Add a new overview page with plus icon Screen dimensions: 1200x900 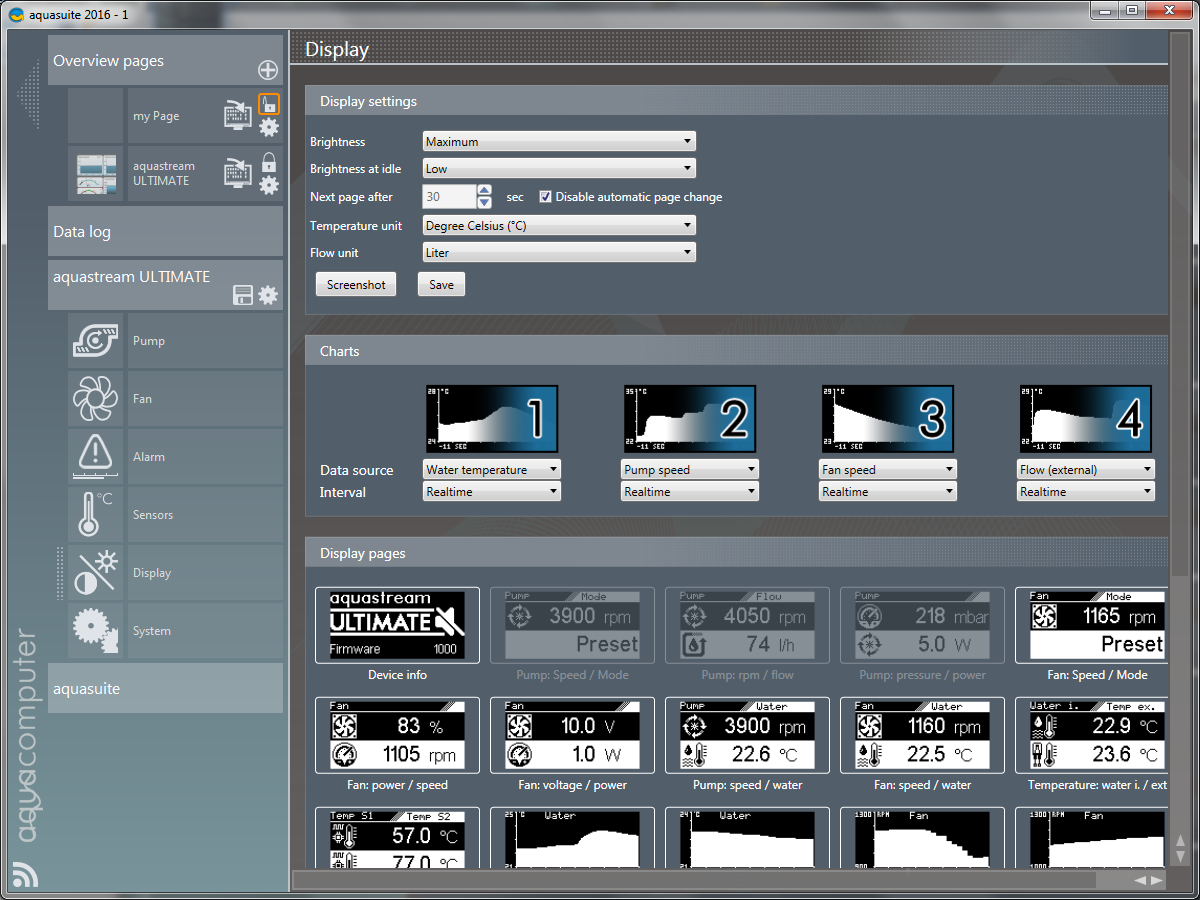point(267,70)
